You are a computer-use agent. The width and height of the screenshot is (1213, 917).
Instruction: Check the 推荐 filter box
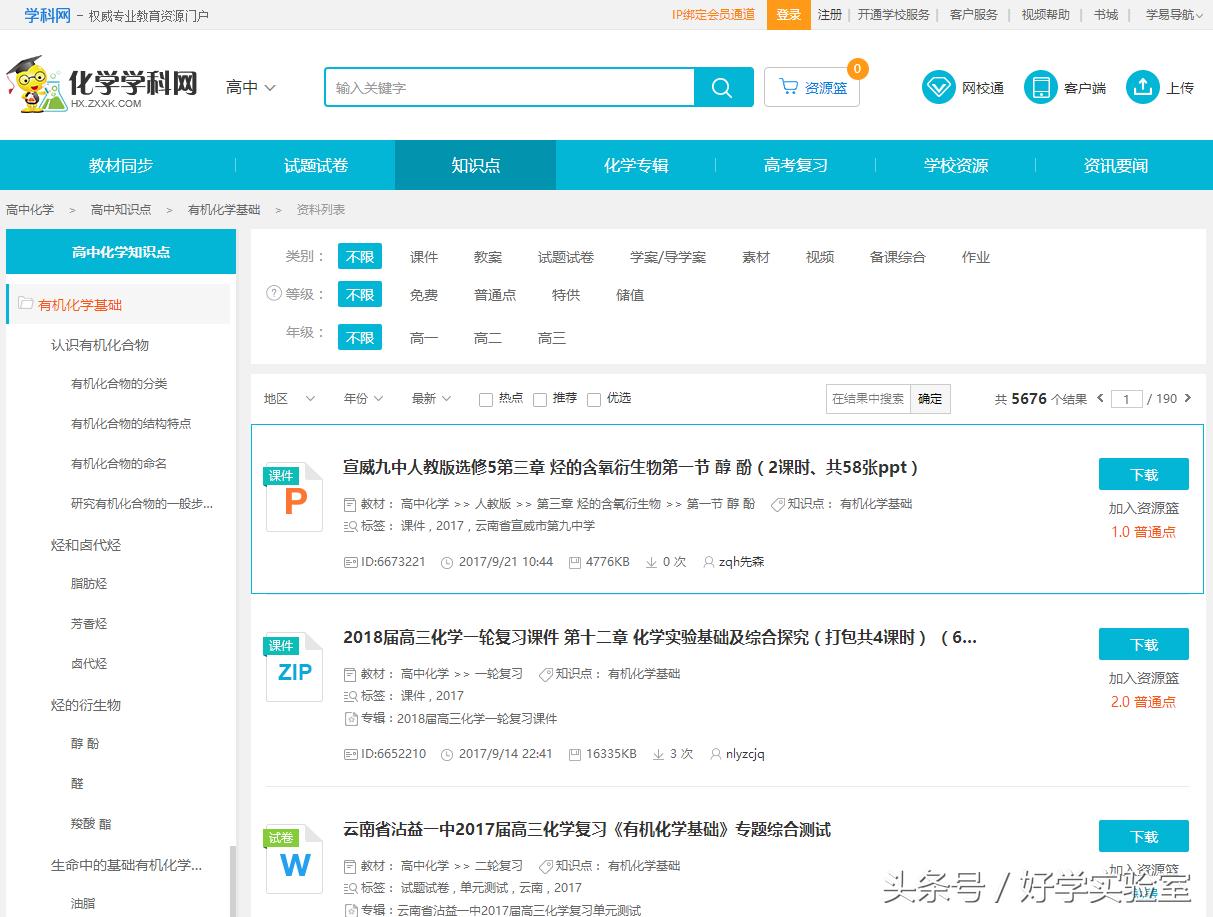point(539,397)
